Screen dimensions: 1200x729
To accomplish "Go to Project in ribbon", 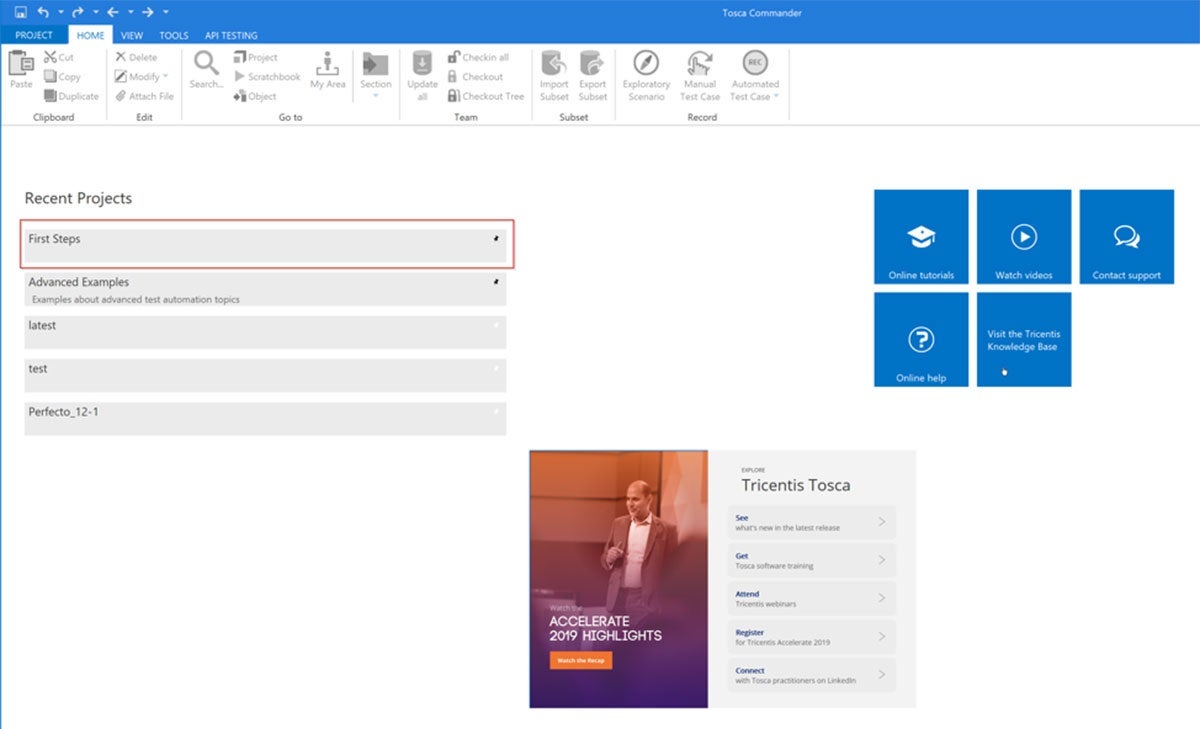I will coord(256,58).
